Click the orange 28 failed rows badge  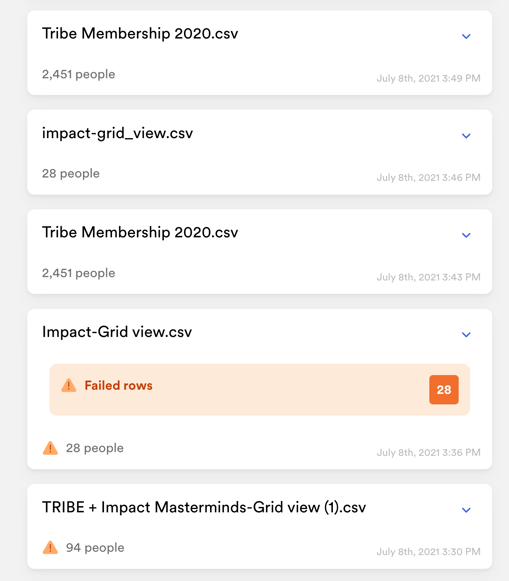(444, 389)
